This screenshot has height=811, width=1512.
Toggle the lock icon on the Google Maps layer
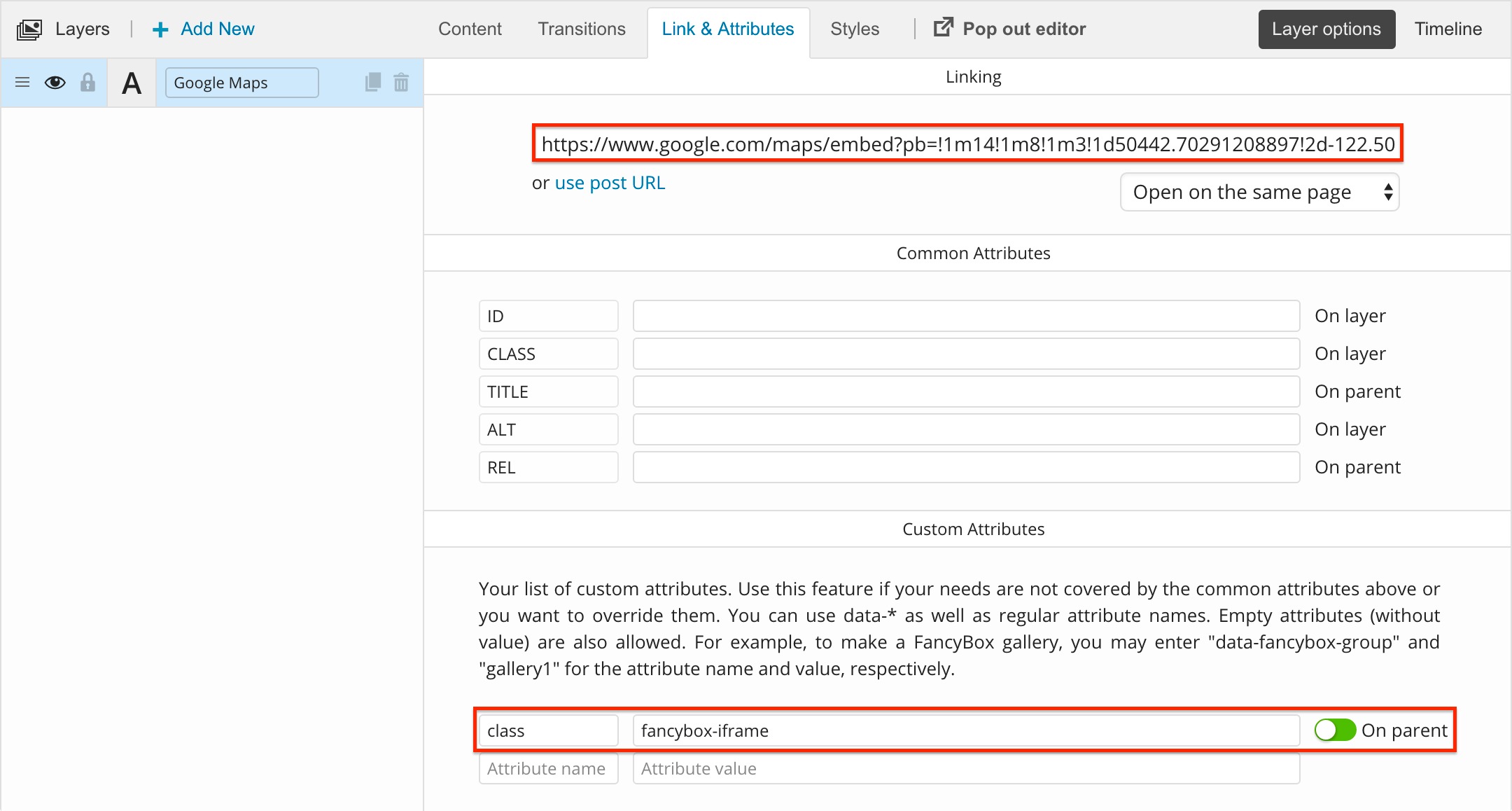coord(87,83)
